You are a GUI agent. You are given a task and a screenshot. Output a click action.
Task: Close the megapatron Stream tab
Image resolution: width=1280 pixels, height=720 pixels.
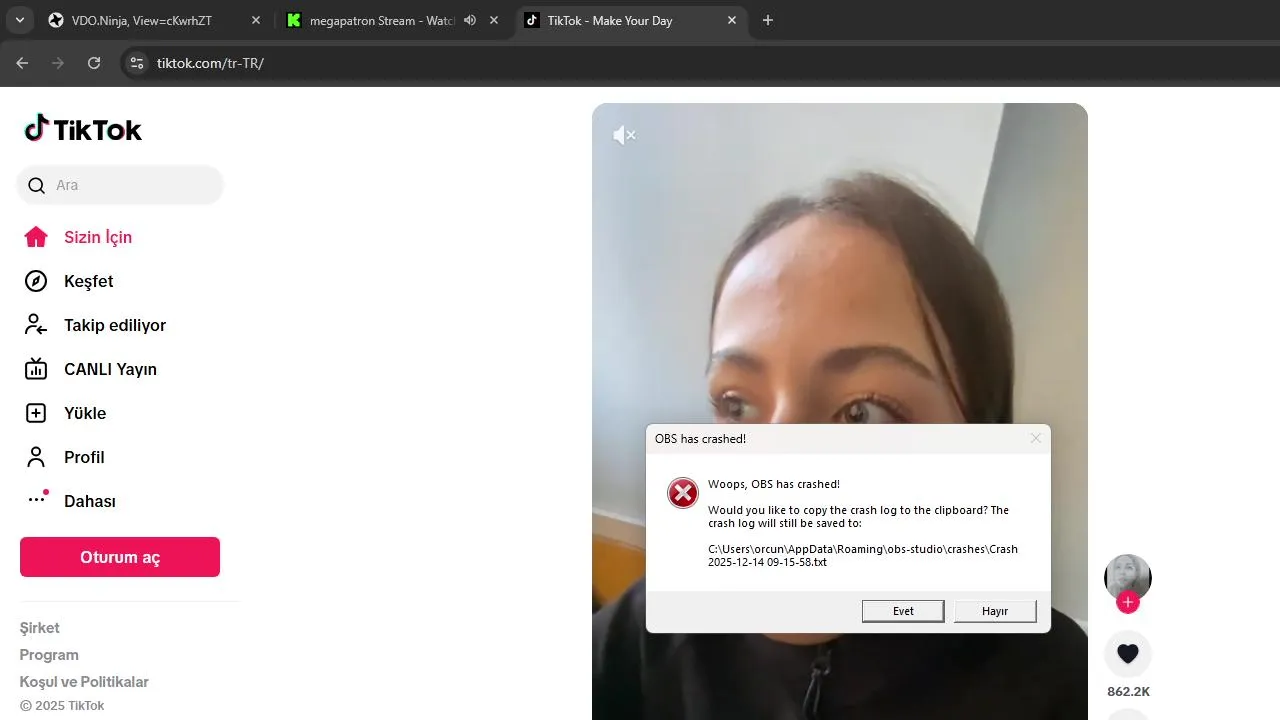(494, 20)
